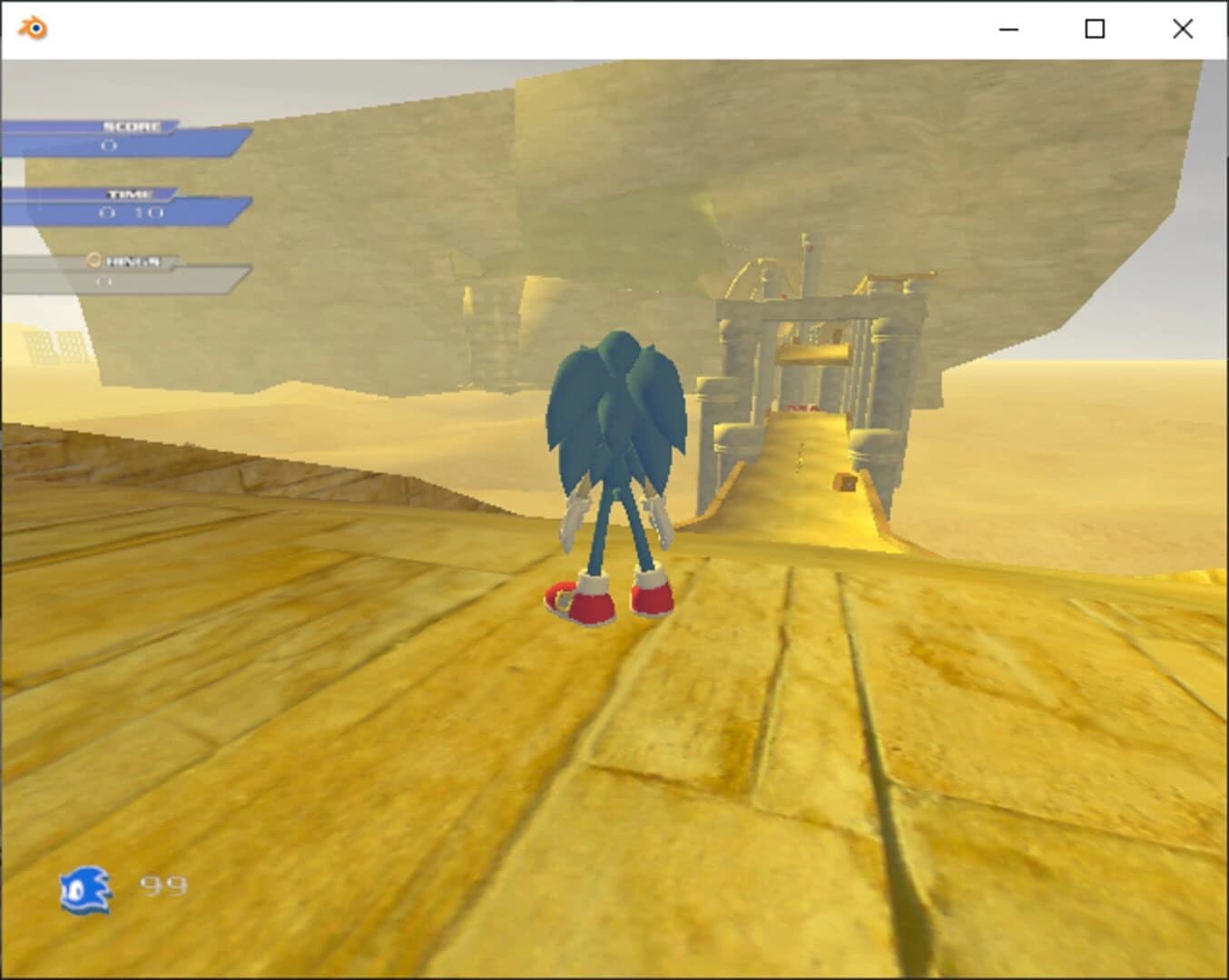Click the brown item box on the ramp
This screenshot has height=980, width=1229.
click(x=846, y=483)
